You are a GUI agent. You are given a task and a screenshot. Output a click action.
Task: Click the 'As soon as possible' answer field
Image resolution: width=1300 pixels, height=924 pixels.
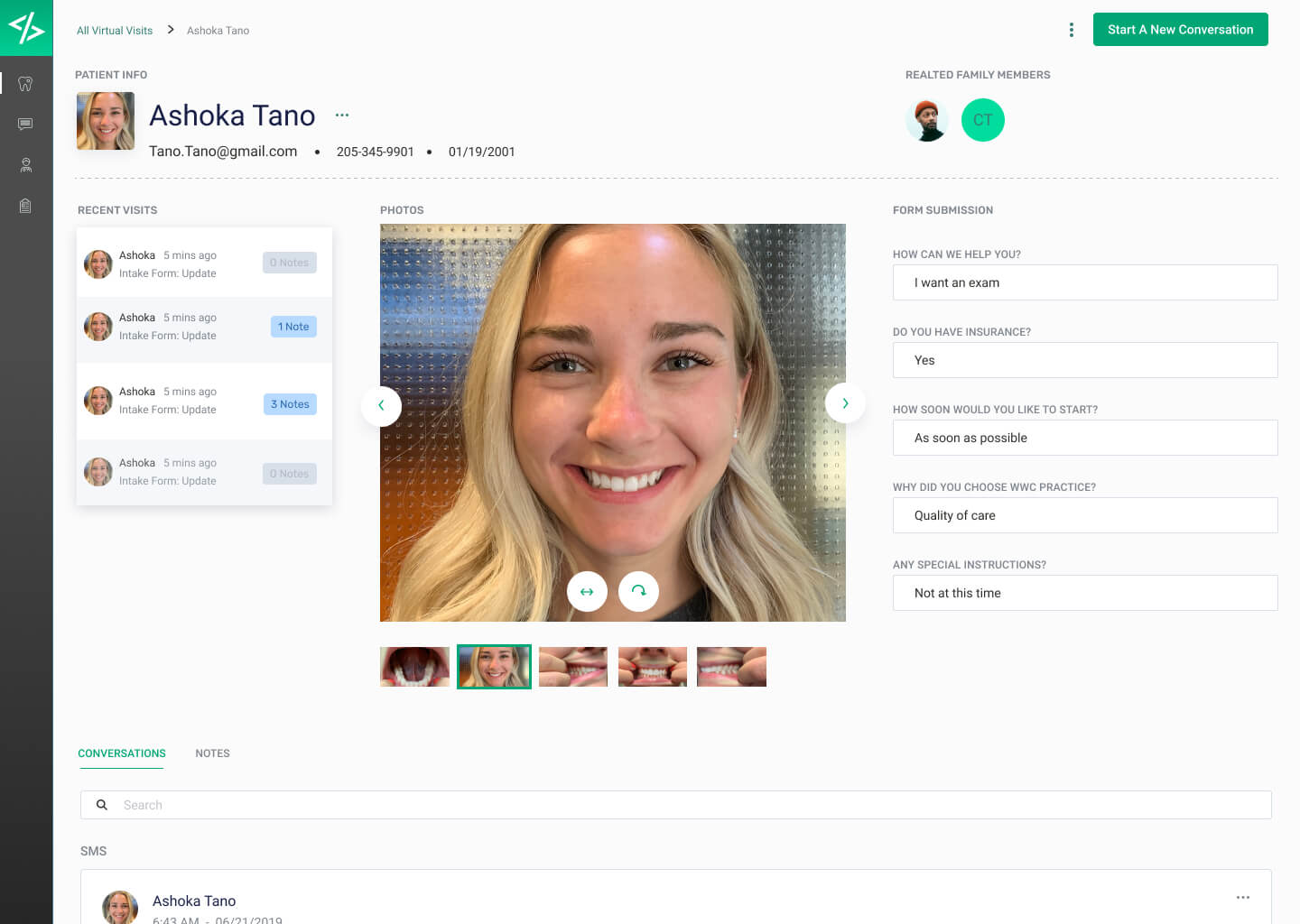point(1085,438)
